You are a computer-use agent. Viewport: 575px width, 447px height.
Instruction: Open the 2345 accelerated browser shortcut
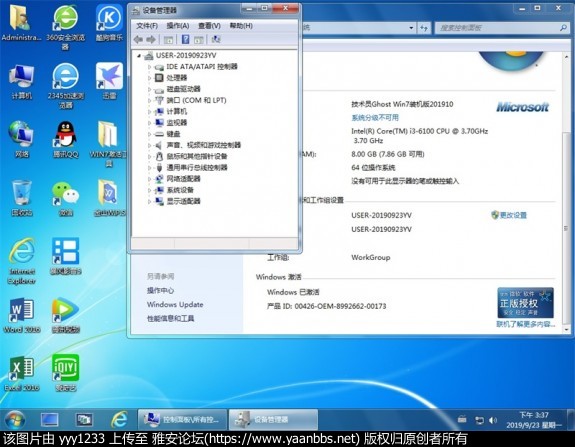(65, 85)
